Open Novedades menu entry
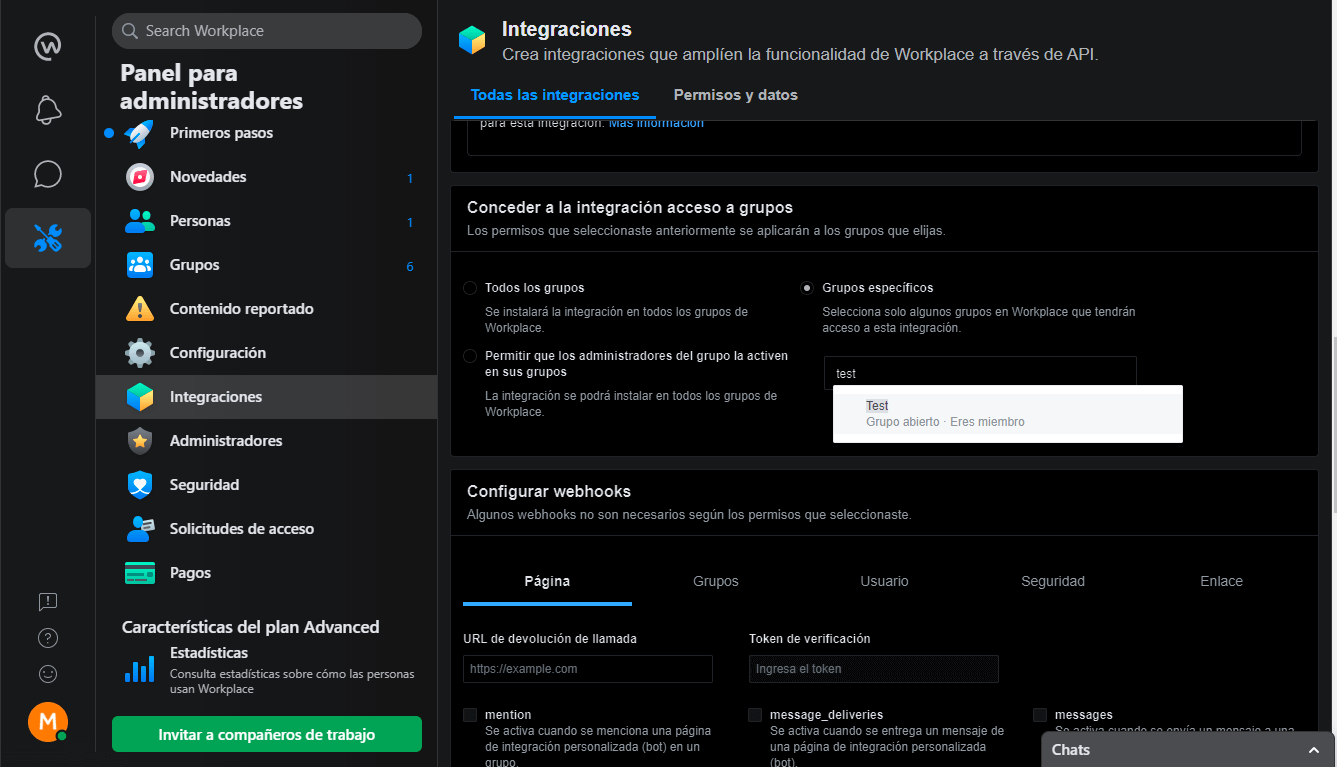Image resolution: width=1337 pixels, height=767 pixels. click(x=266, y=177)
